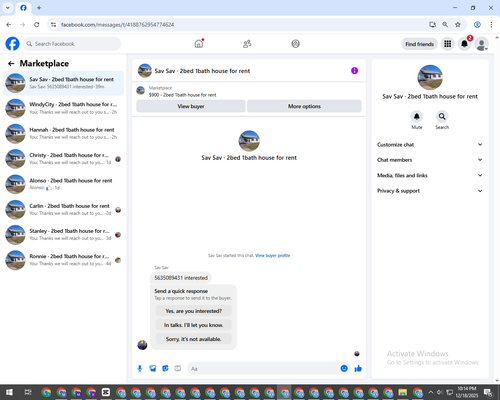Open the Windows notification center icon

pyautogui.click(x=488, y=392)
